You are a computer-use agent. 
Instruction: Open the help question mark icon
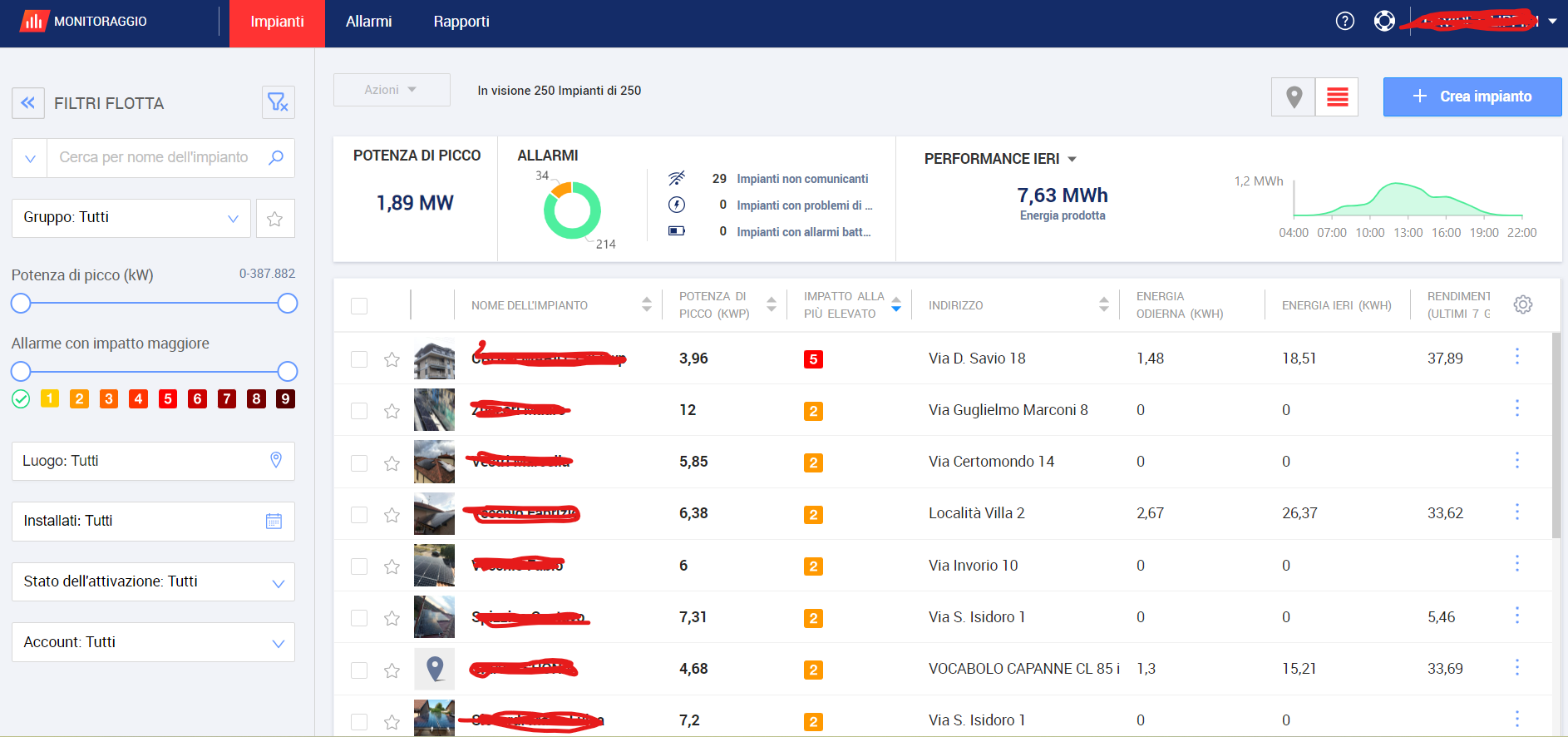[1344, 22]
